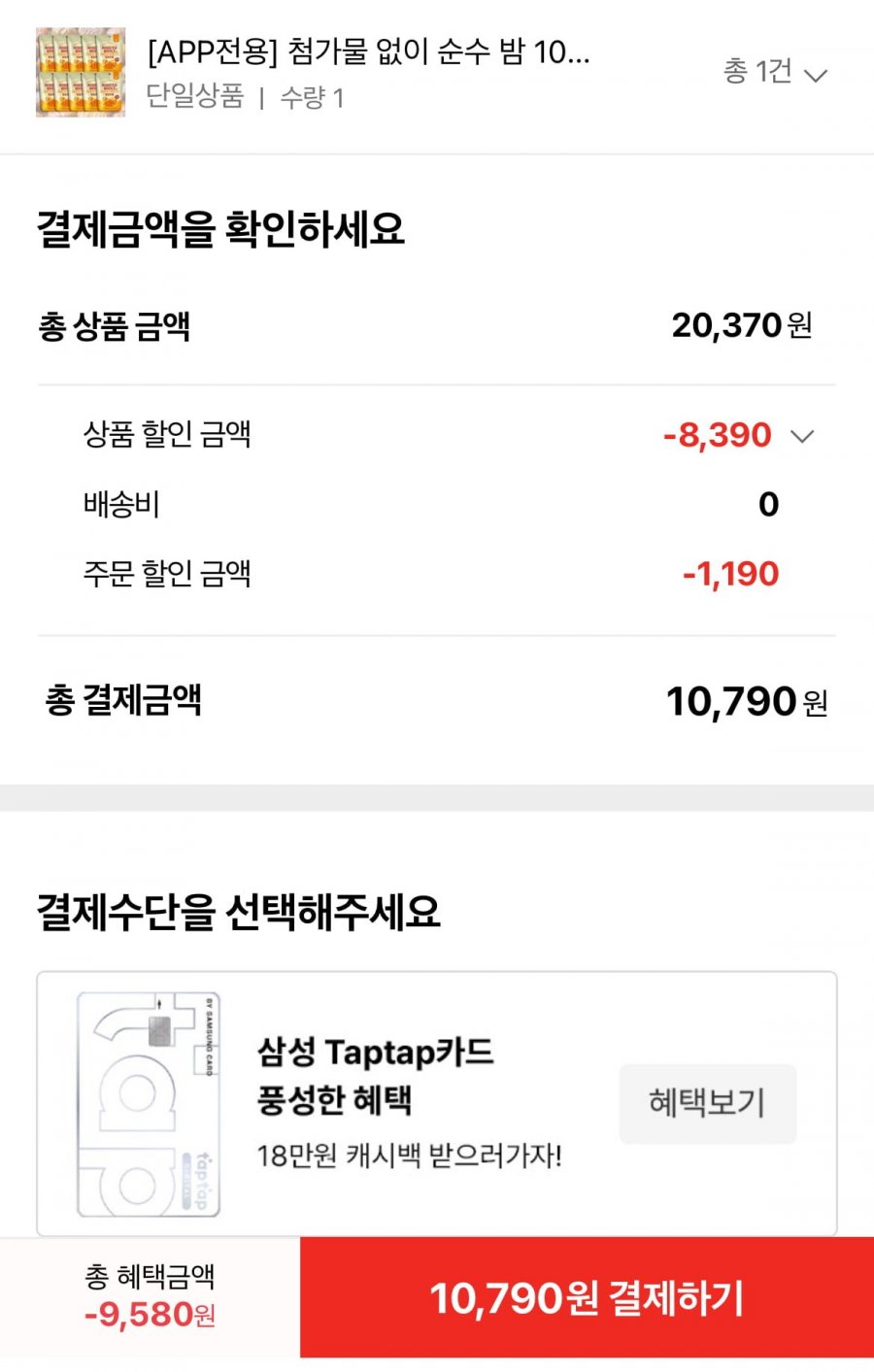Tap the 단일상품 수량 1 option text
This screenshot has width=874, height=1372.
coord(246,97)
